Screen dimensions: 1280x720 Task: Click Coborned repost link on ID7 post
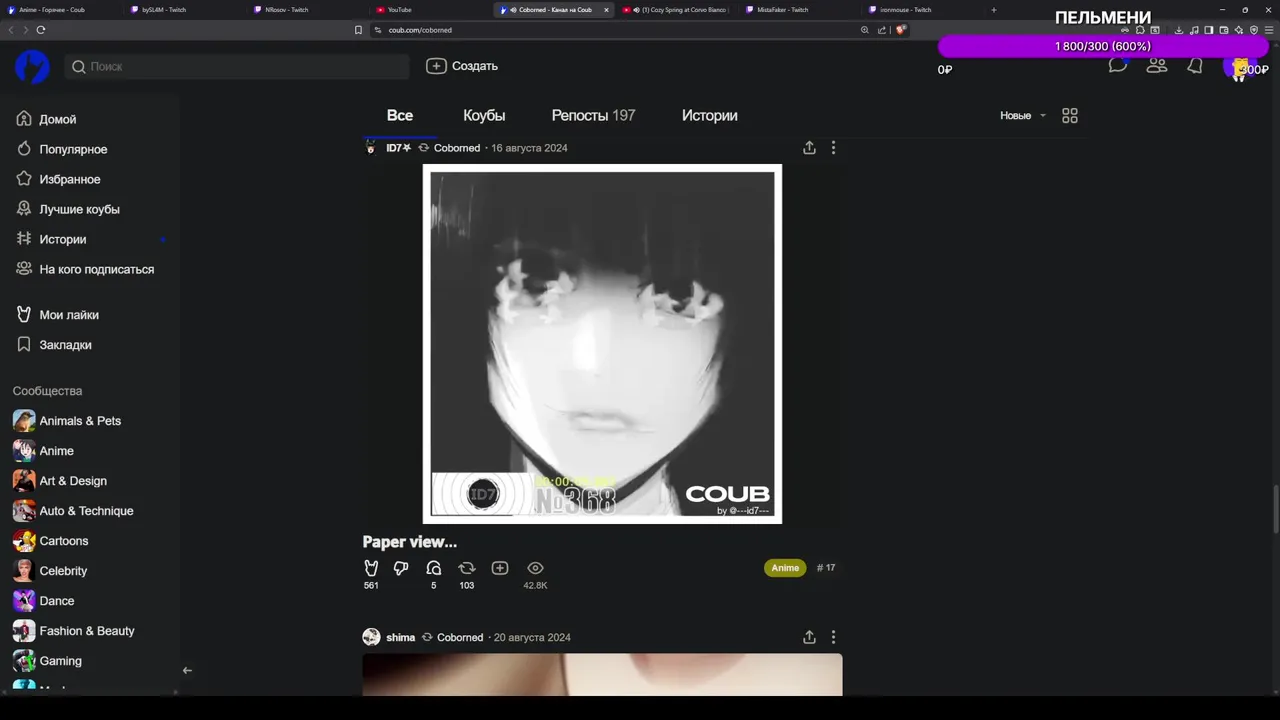pos(457,148)
